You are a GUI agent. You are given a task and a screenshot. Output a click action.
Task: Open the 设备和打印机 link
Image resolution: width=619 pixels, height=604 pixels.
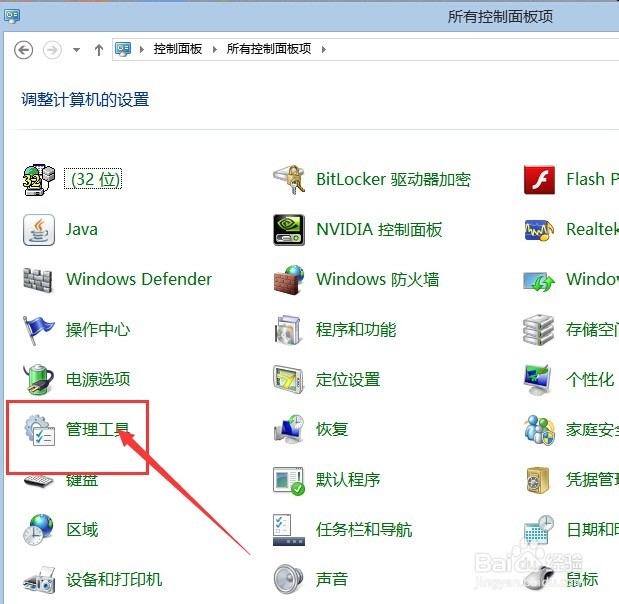click(x=114, y=579)
